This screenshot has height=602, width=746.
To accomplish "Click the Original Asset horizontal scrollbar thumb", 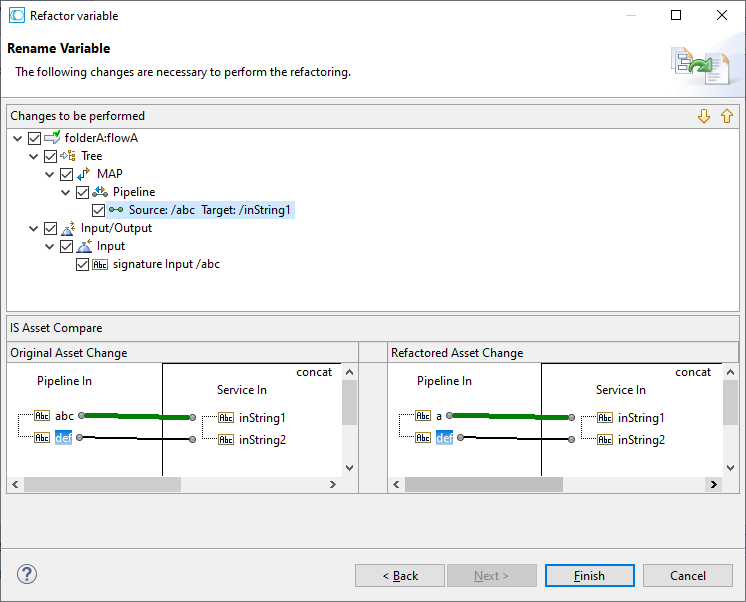I will point(102,484).
